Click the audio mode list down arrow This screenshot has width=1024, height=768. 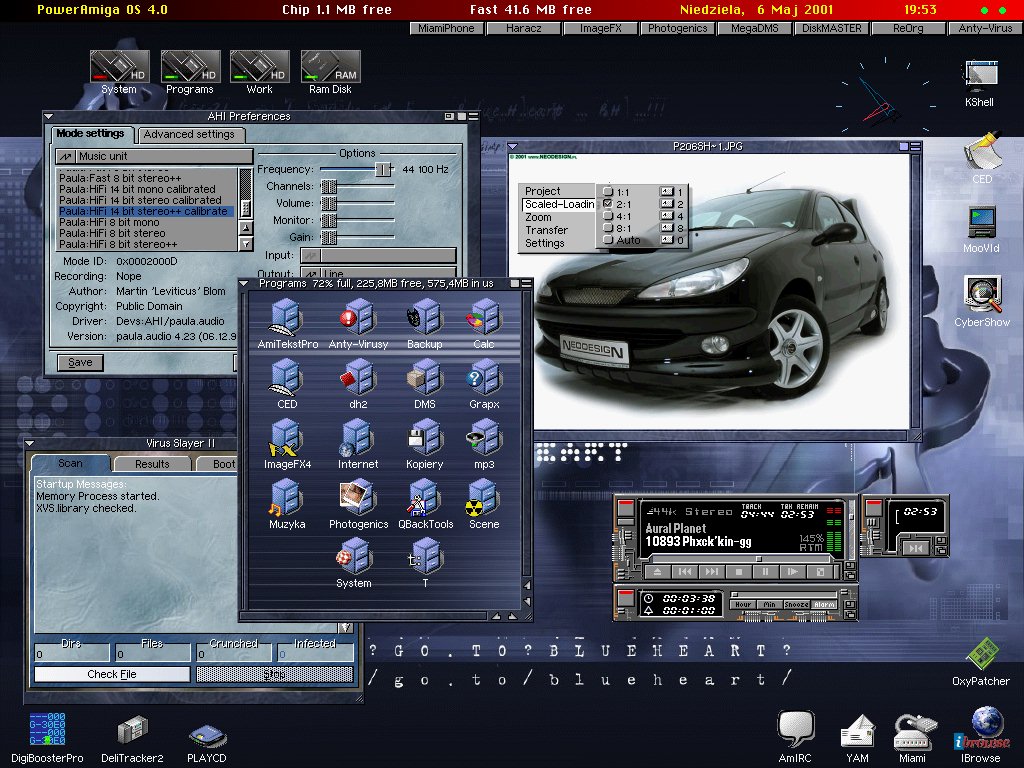pyautogui.click(x=246, y=244)
